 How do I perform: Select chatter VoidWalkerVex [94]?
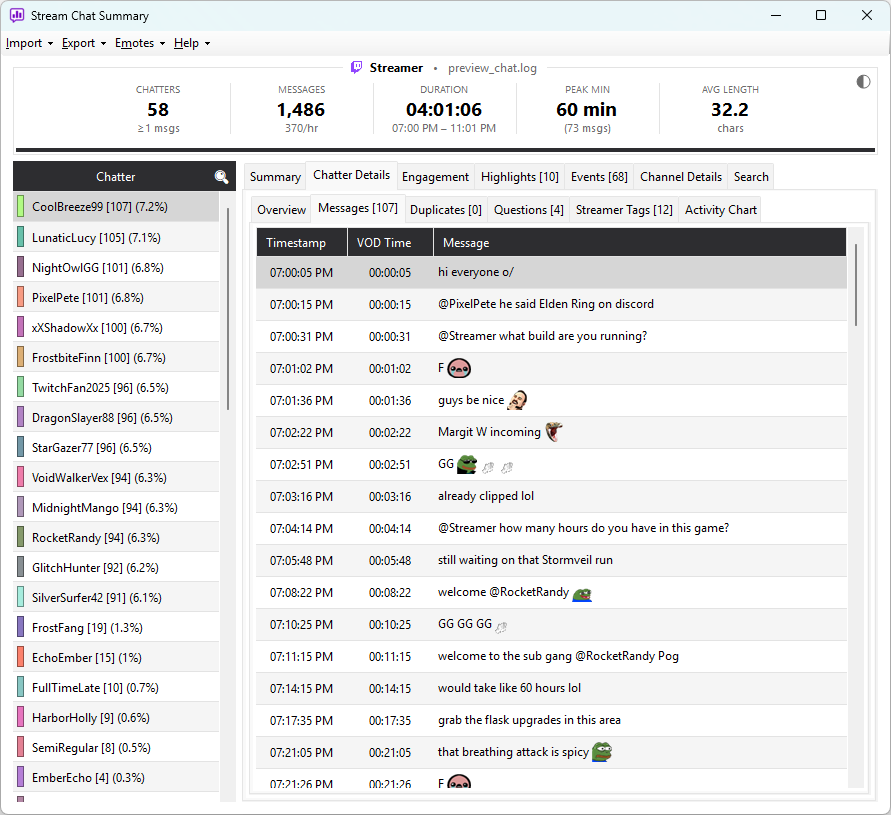(116, 478)
